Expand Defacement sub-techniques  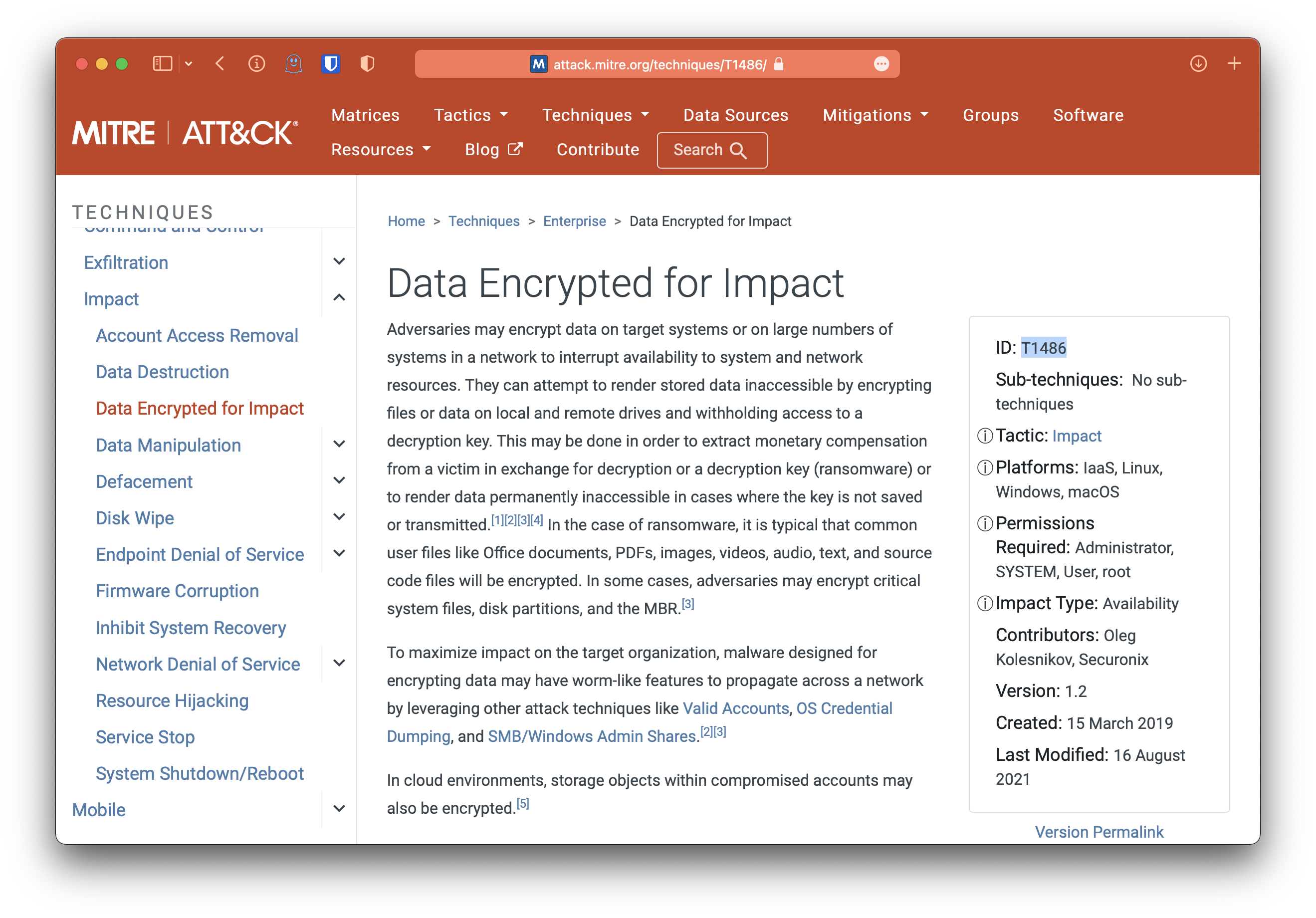point(339,480)
